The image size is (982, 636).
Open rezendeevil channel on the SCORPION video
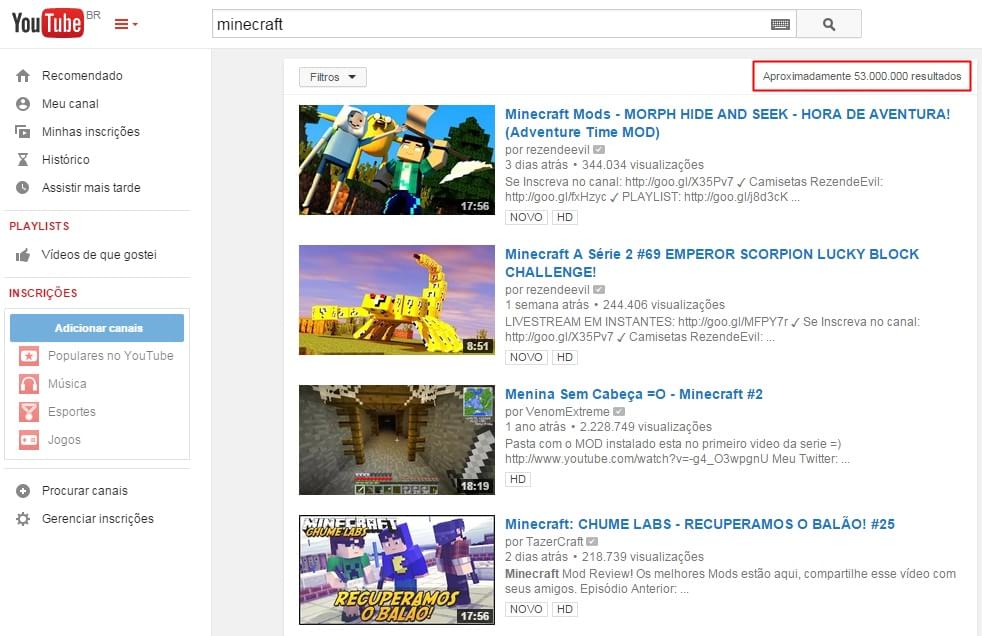(557, 290)
